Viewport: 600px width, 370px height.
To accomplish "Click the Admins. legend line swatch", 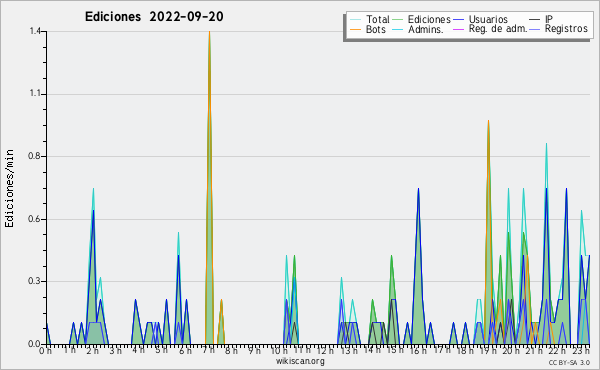I will pyautogui.click(x=398, y=29).
